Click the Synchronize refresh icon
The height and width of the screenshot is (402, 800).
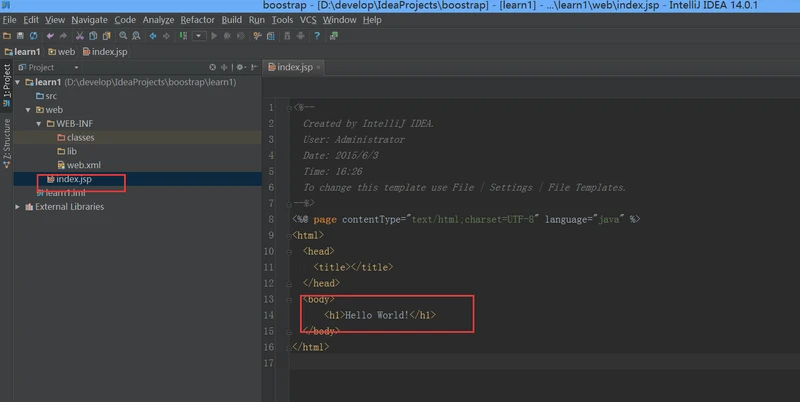[x=33, y=36]
